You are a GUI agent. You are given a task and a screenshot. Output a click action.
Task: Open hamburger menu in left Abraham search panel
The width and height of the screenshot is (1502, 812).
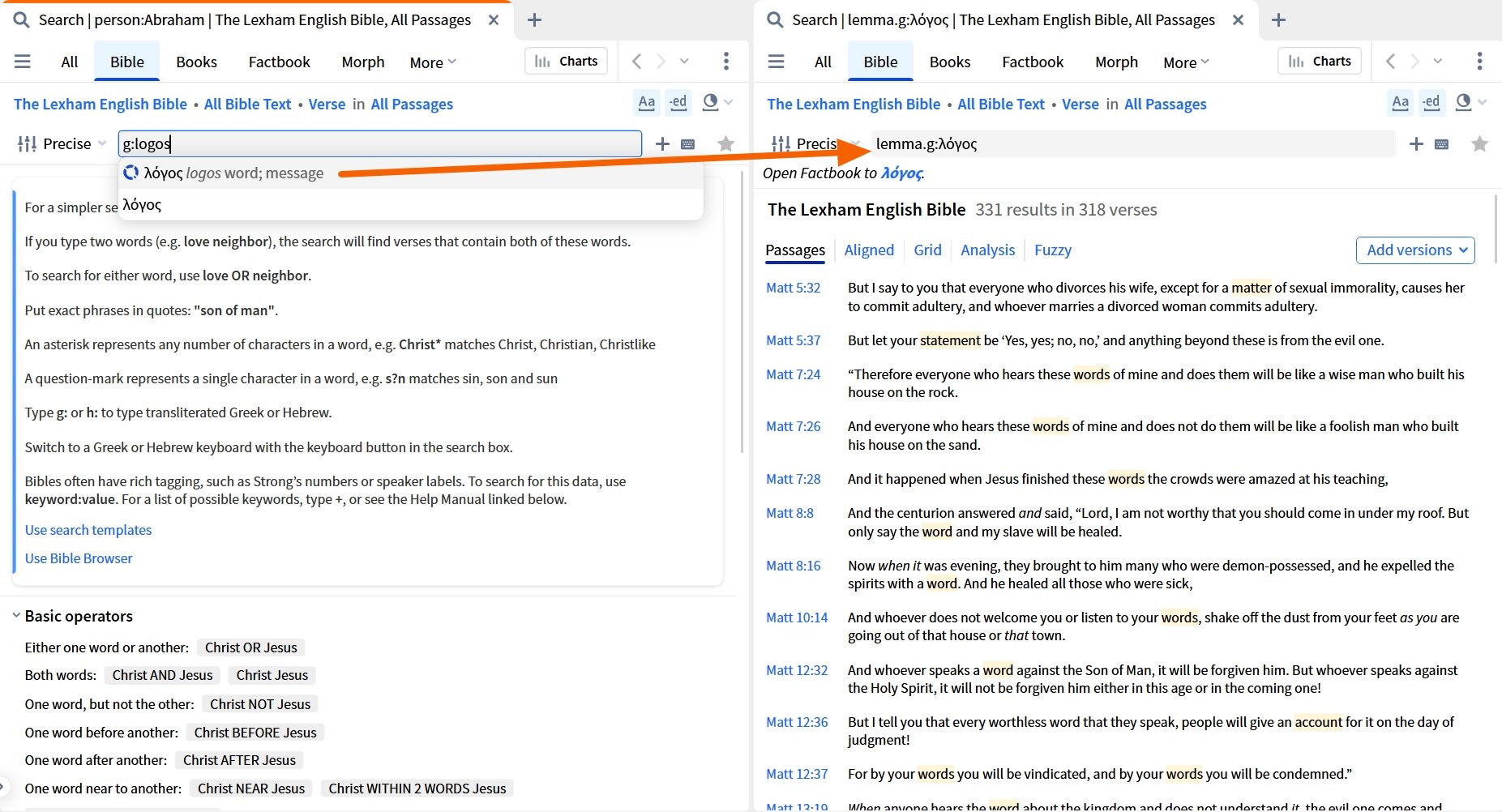pos(23,62)
